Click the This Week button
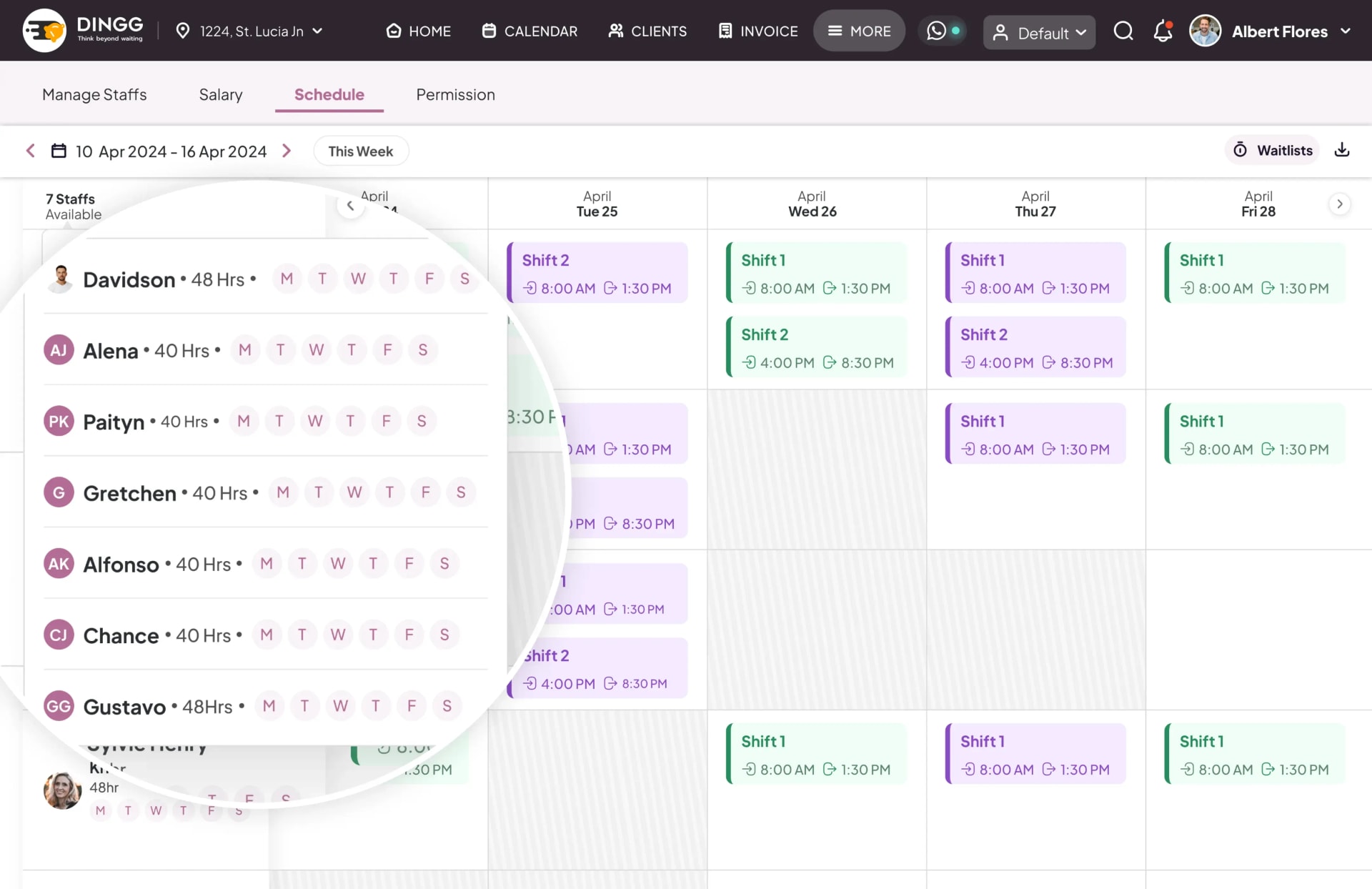This screenshot has width=1372, height=889. click(x=360, y=151)
